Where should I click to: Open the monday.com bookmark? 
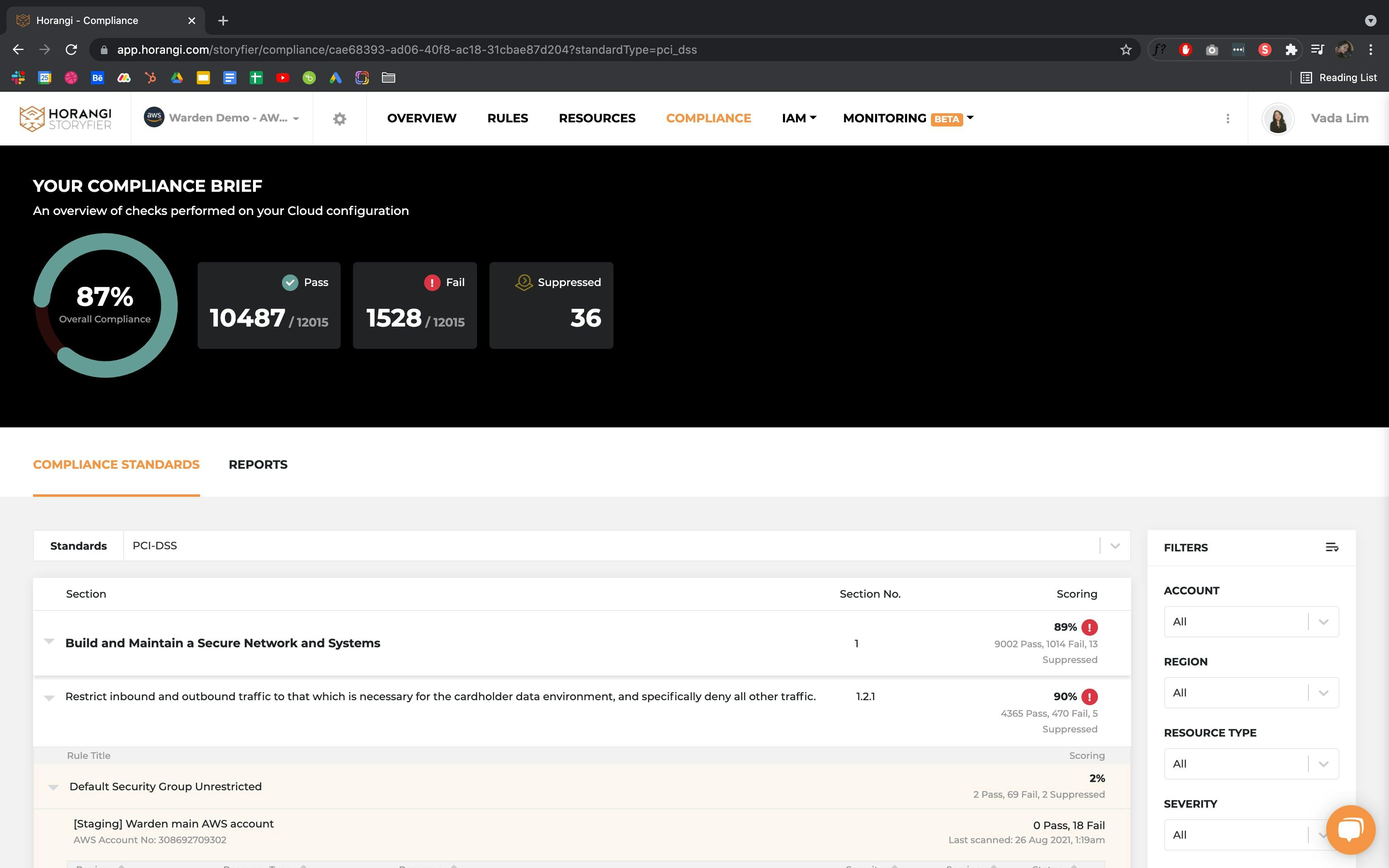click(x=124, y=78)
